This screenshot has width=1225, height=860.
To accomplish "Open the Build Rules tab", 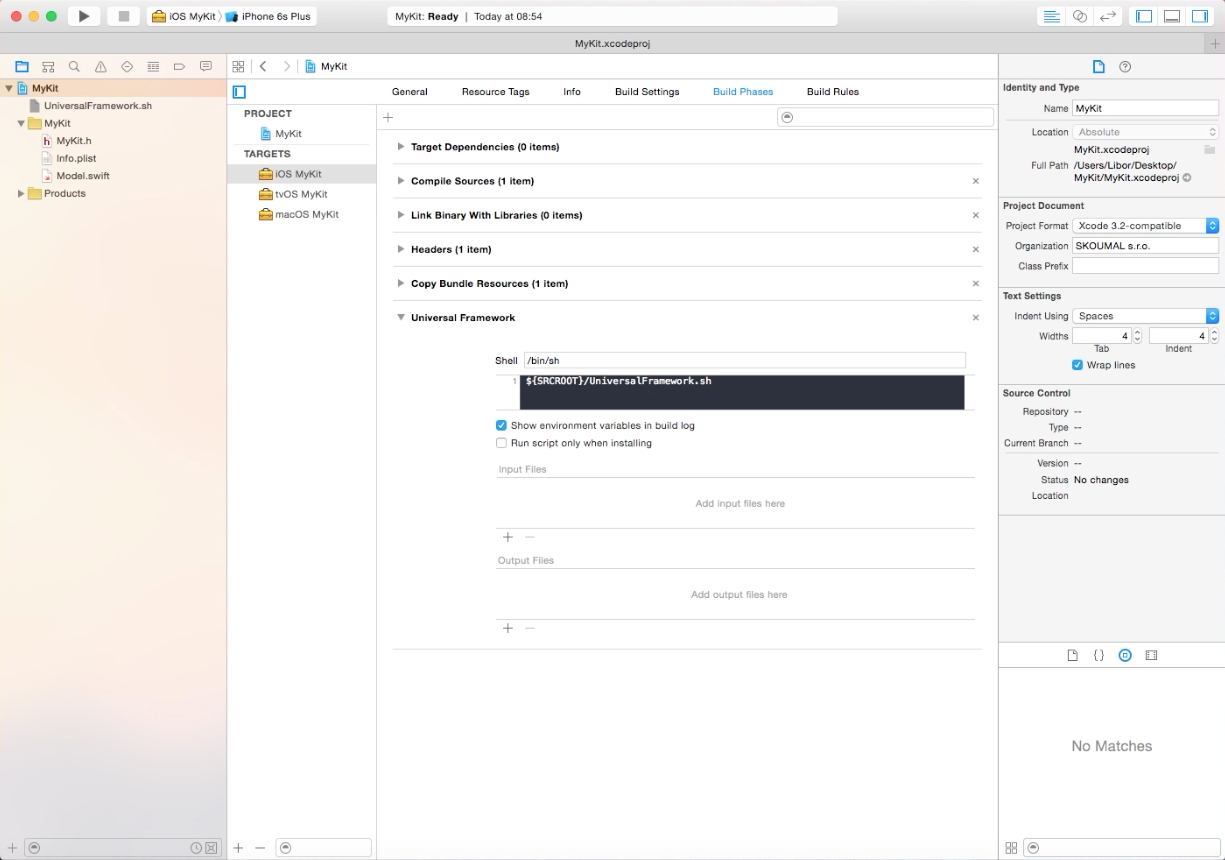I will [833, 92].
